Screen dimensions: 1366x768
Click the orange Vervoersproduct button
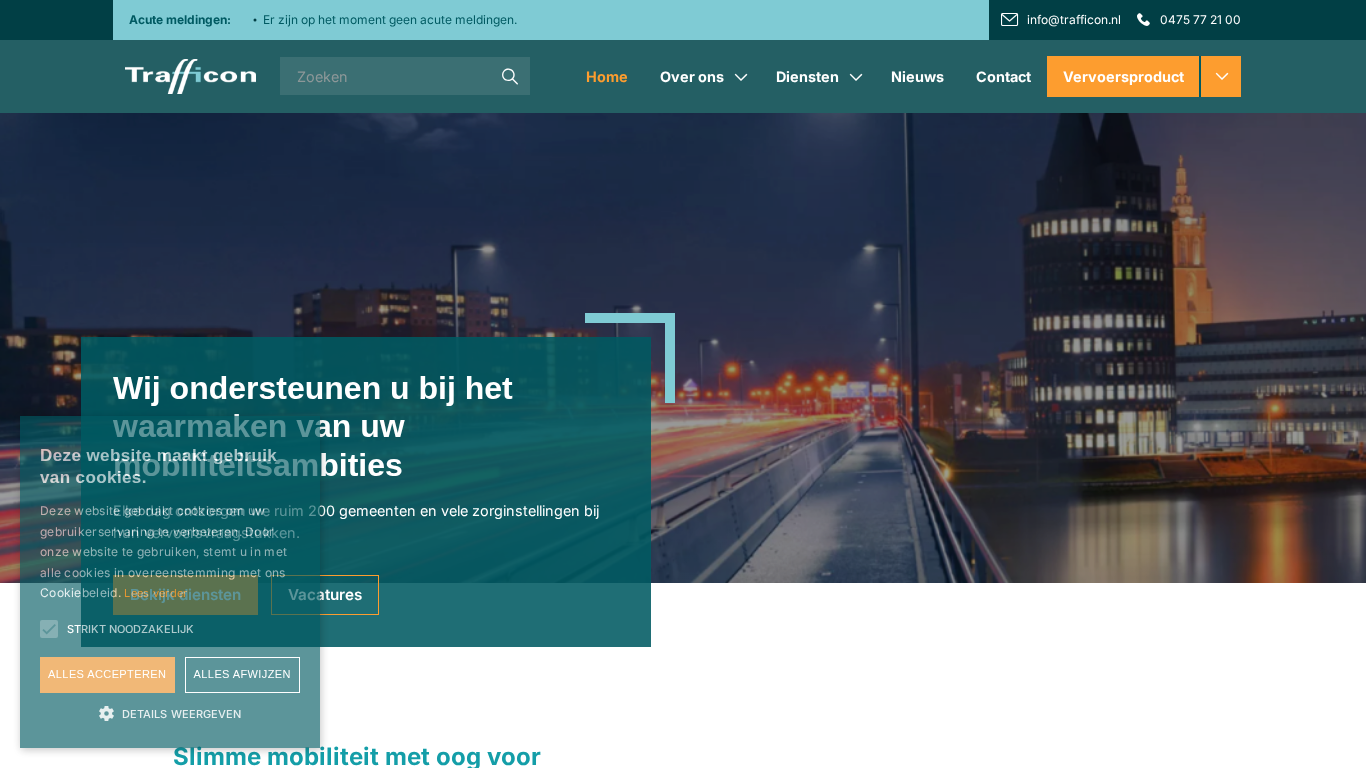coord(1122,76)
